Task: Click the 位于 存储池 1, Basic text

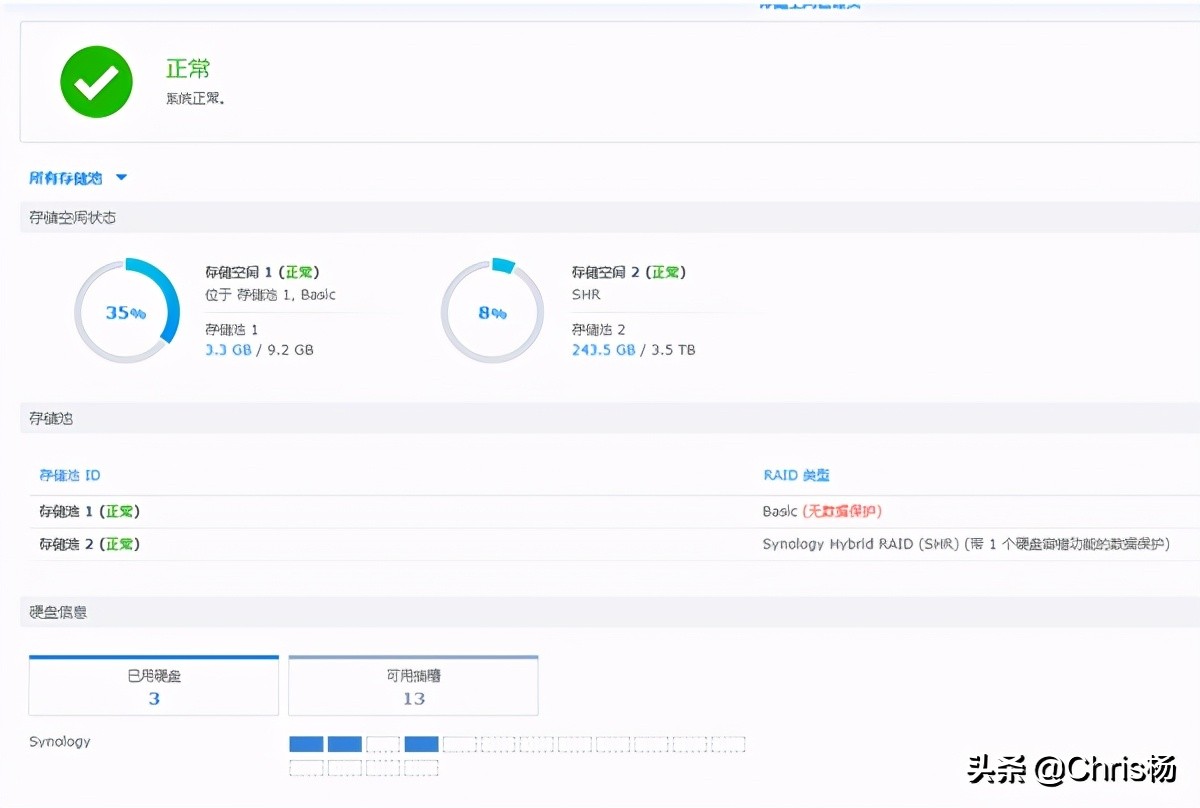Action: click(x=271, y=295)
